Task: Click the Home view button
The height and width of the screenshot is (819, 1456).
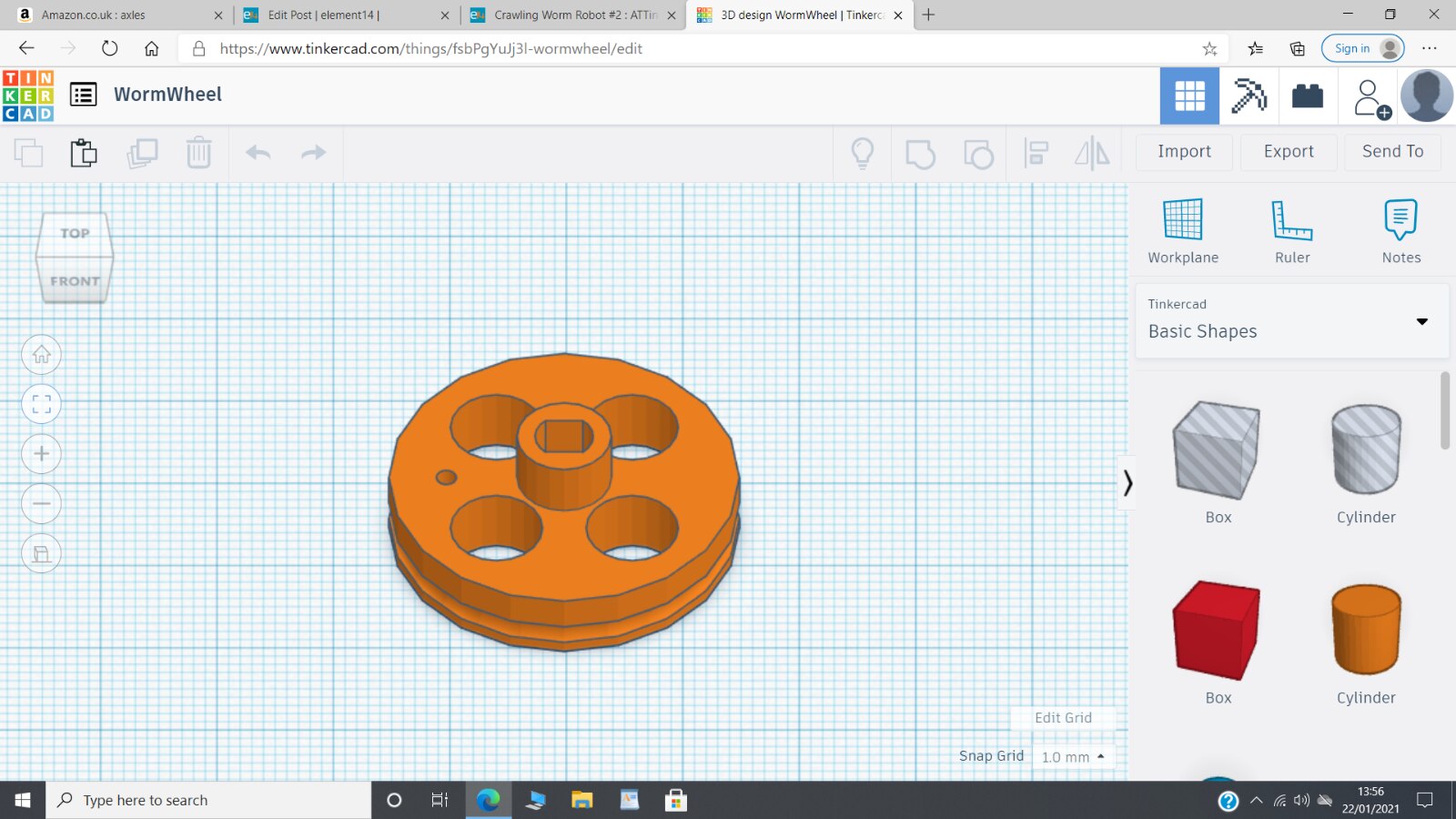Action: click(41, 355)
